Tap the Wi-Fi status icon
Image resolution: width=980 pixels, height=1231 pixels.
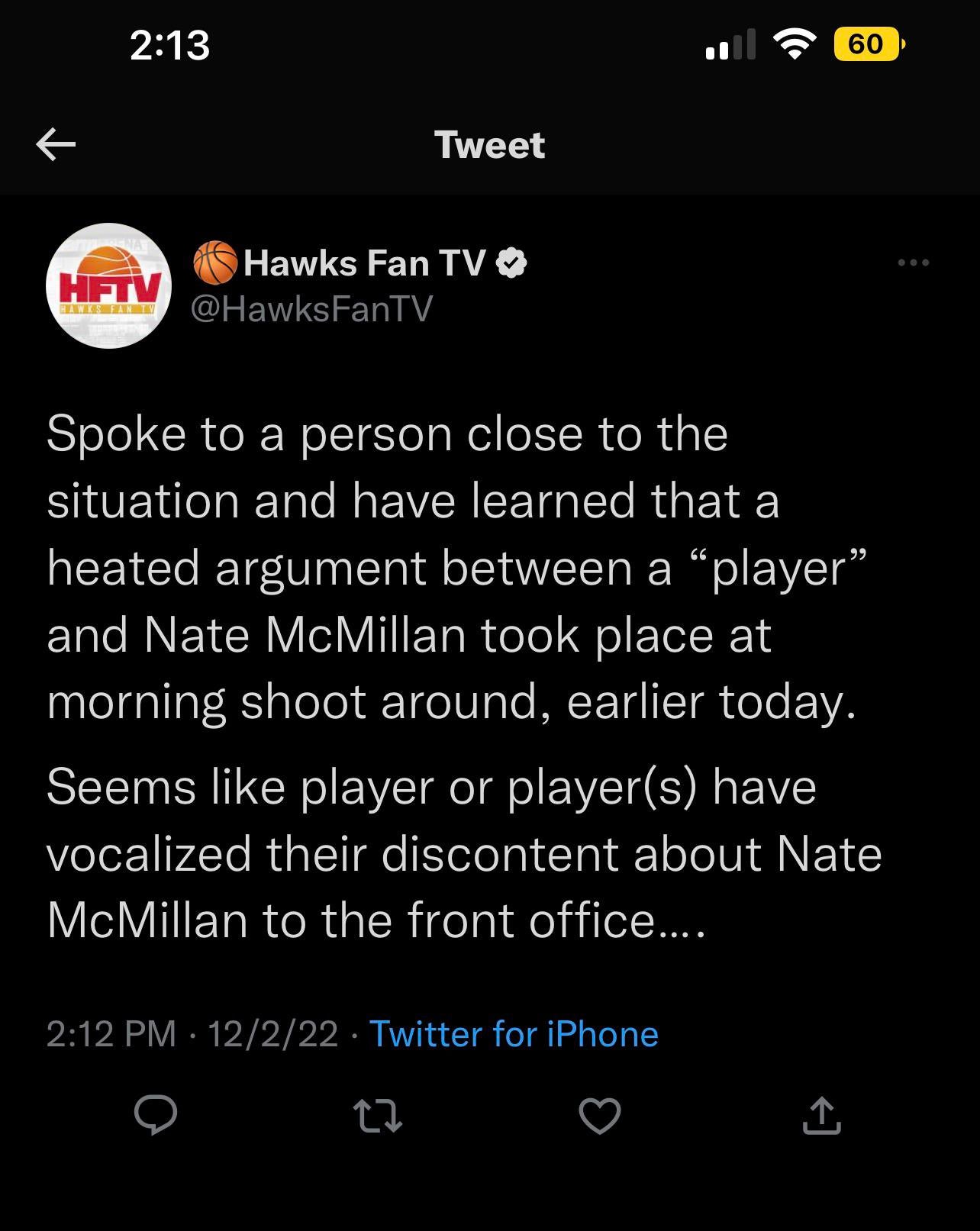point(795,44)
